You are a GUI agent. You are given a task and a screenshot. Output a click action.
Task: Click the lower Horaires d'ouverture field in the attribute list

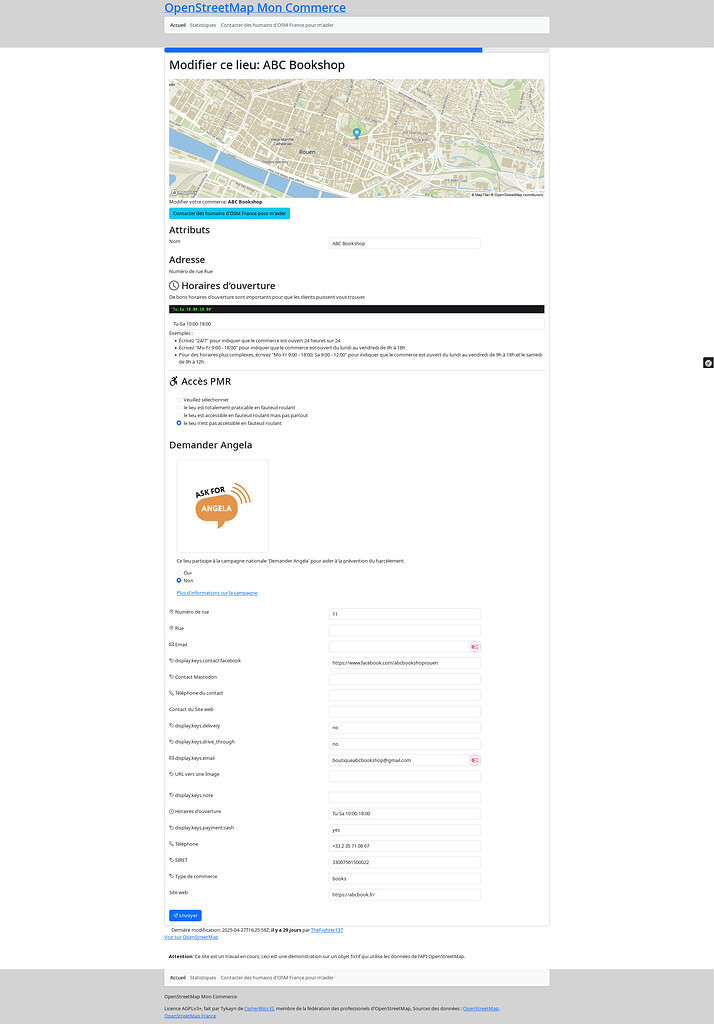point(404,814)
